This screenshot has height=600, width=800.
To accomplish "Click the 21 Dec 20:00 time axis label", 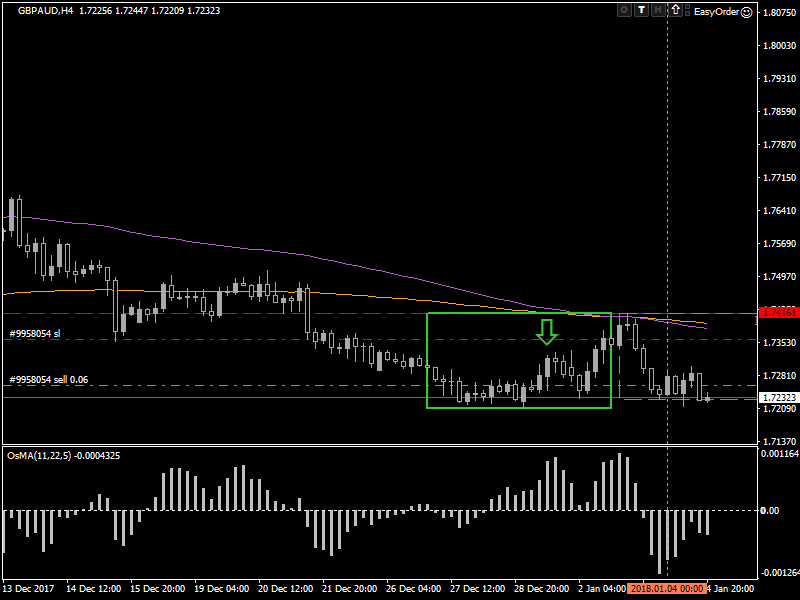I will coord(349,589).
